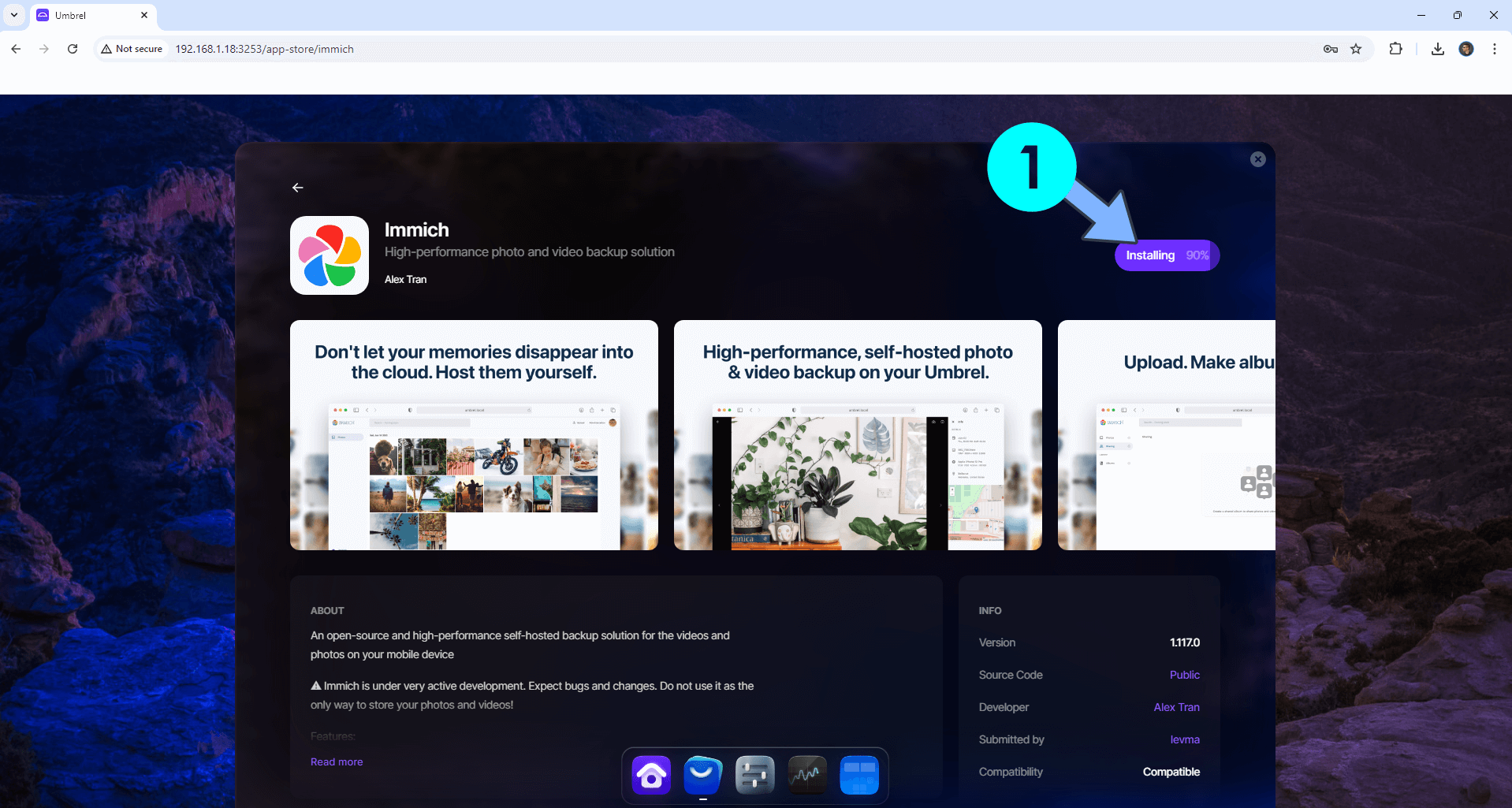
Task: Open the browser Extensions icon
Action: click(x=1396, y=49)
